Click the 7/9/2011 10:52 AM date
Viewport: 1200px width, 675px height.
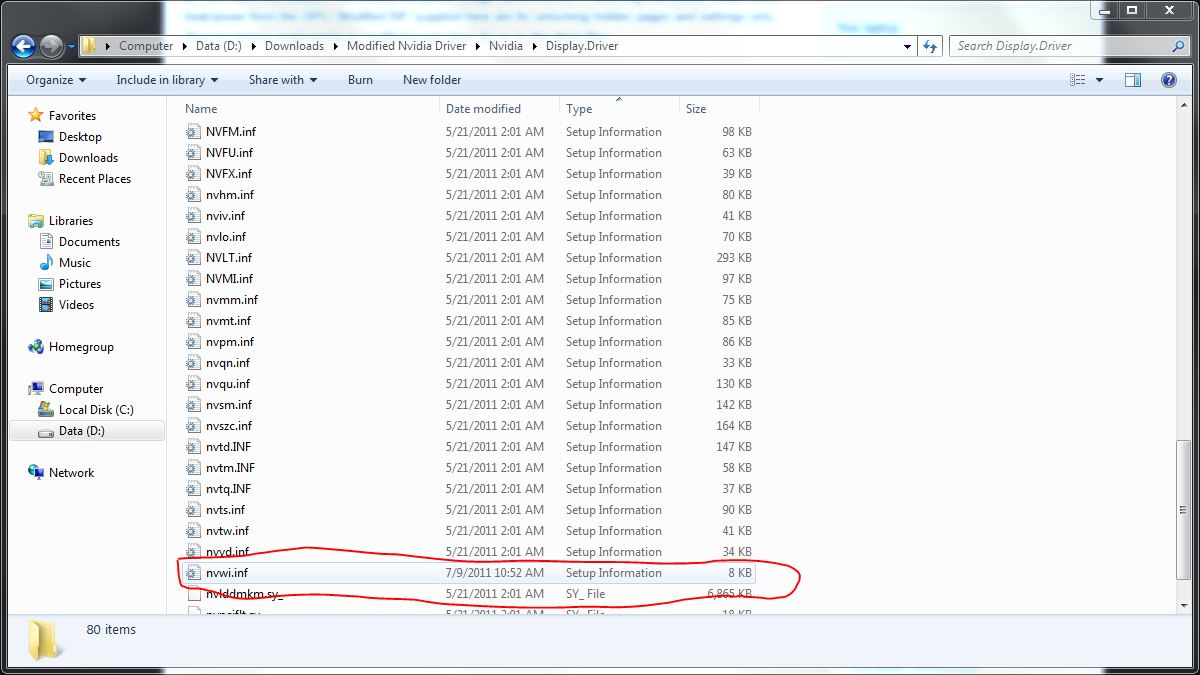(x=495, y=573)
